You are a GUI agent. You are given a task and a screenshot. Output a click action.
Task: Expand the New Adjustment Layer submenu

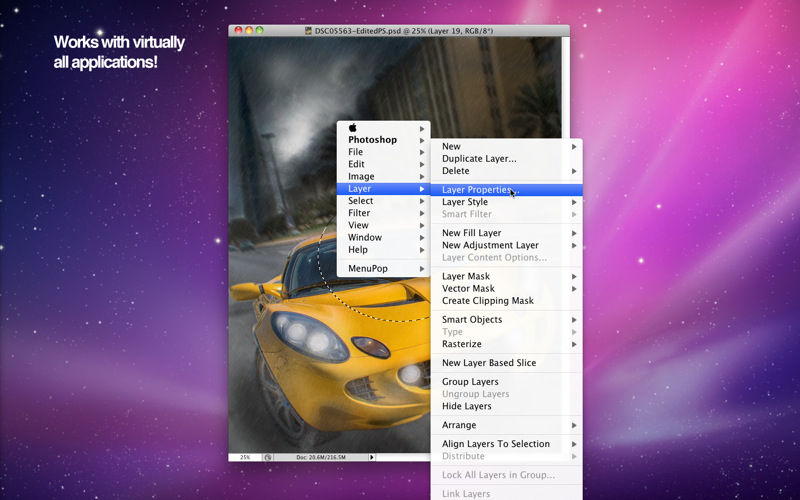507,245
